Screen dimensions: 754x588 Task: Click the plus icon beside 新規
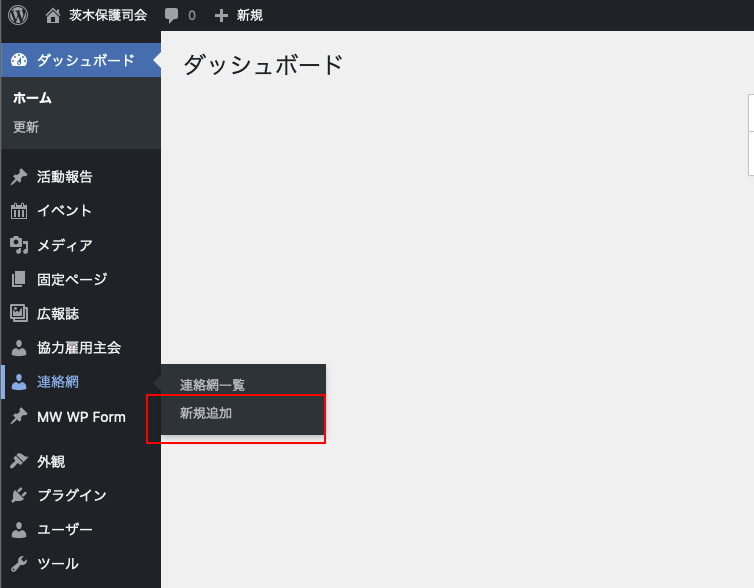click(x=221, y=16)
